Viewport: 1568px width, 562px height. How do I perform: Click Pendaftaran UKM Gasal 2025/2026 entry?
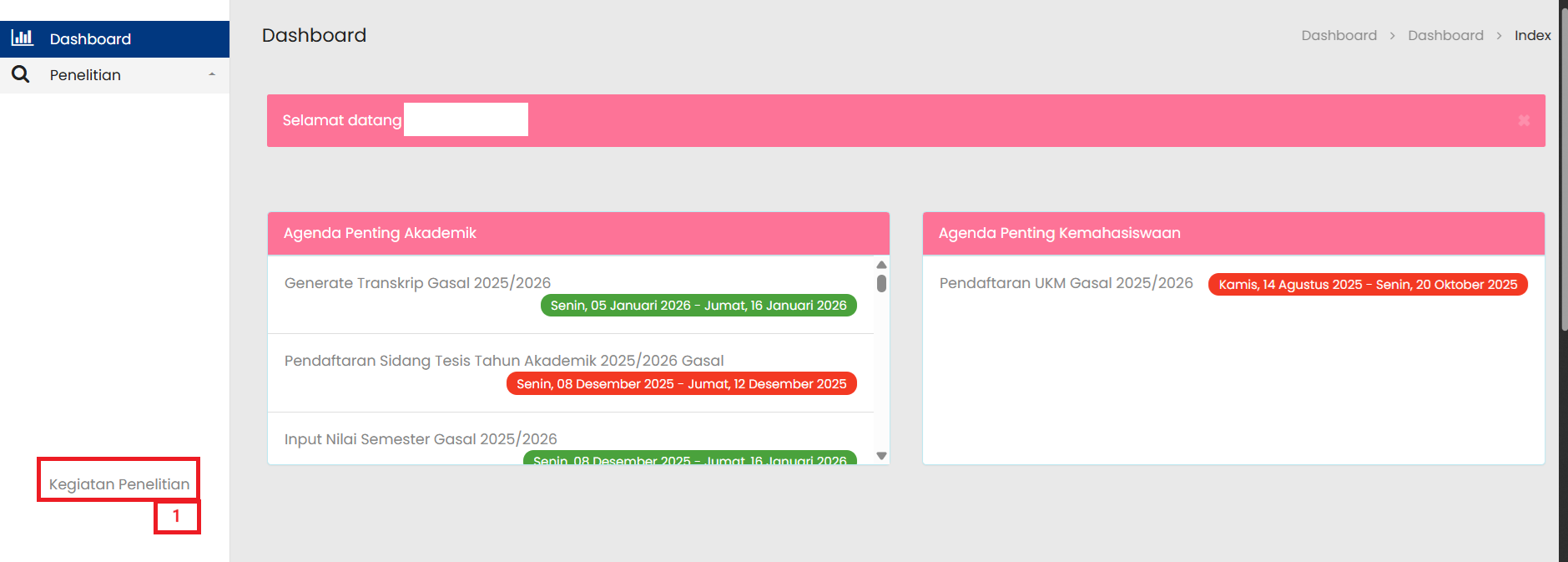pyautogui.click(x=1066, y=283)
